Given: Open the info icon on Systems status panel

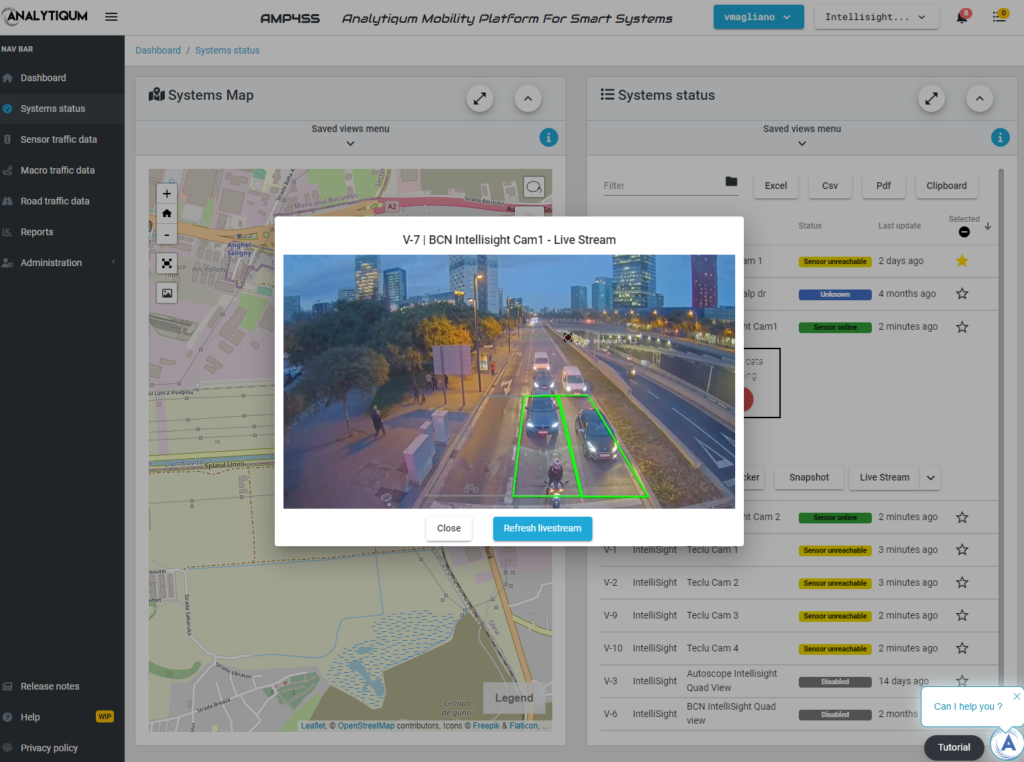Looking at the screenshot, I should (x=1000, y=138).
